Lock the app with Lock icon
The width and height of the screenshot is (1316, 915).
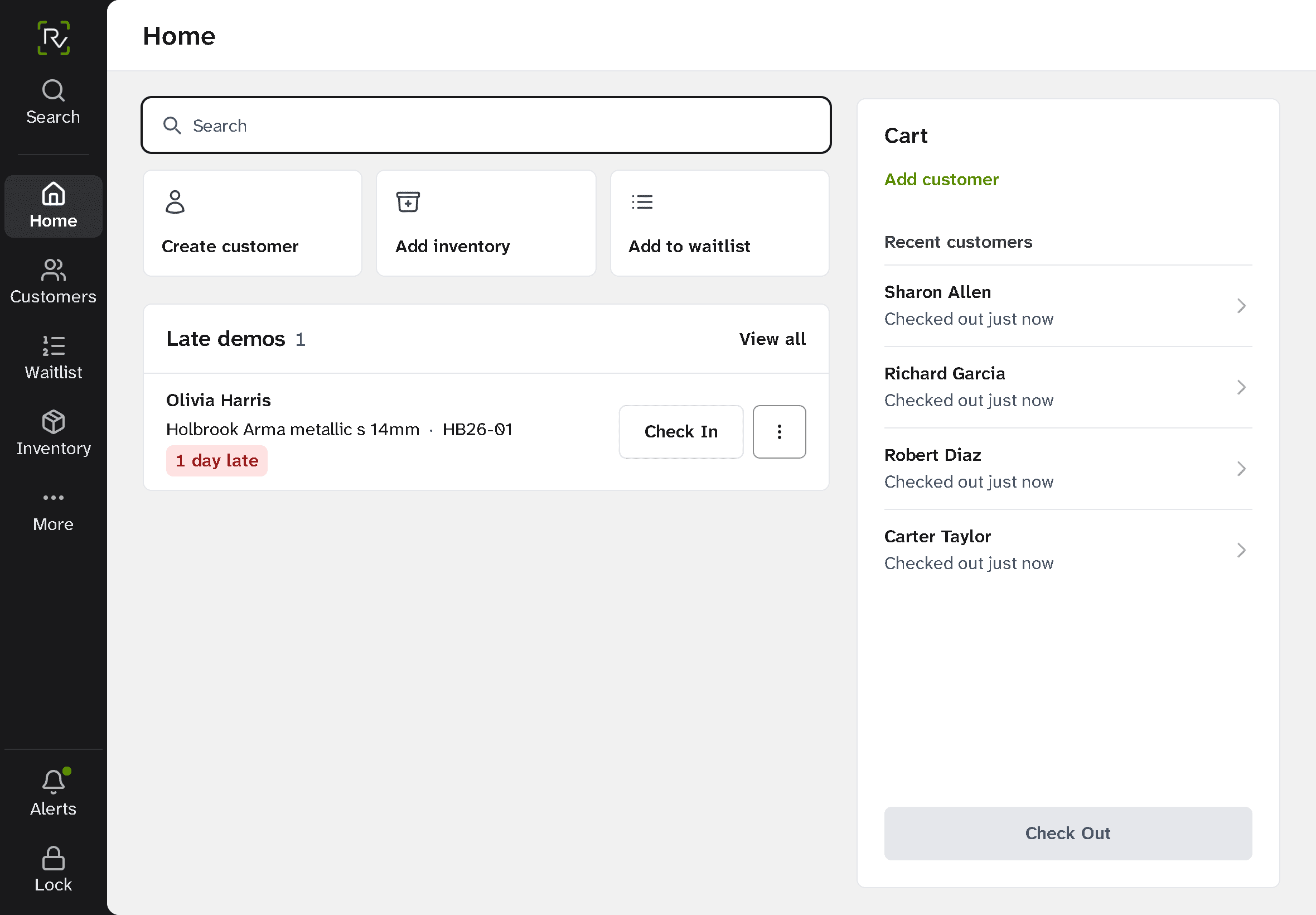[54, 869]
